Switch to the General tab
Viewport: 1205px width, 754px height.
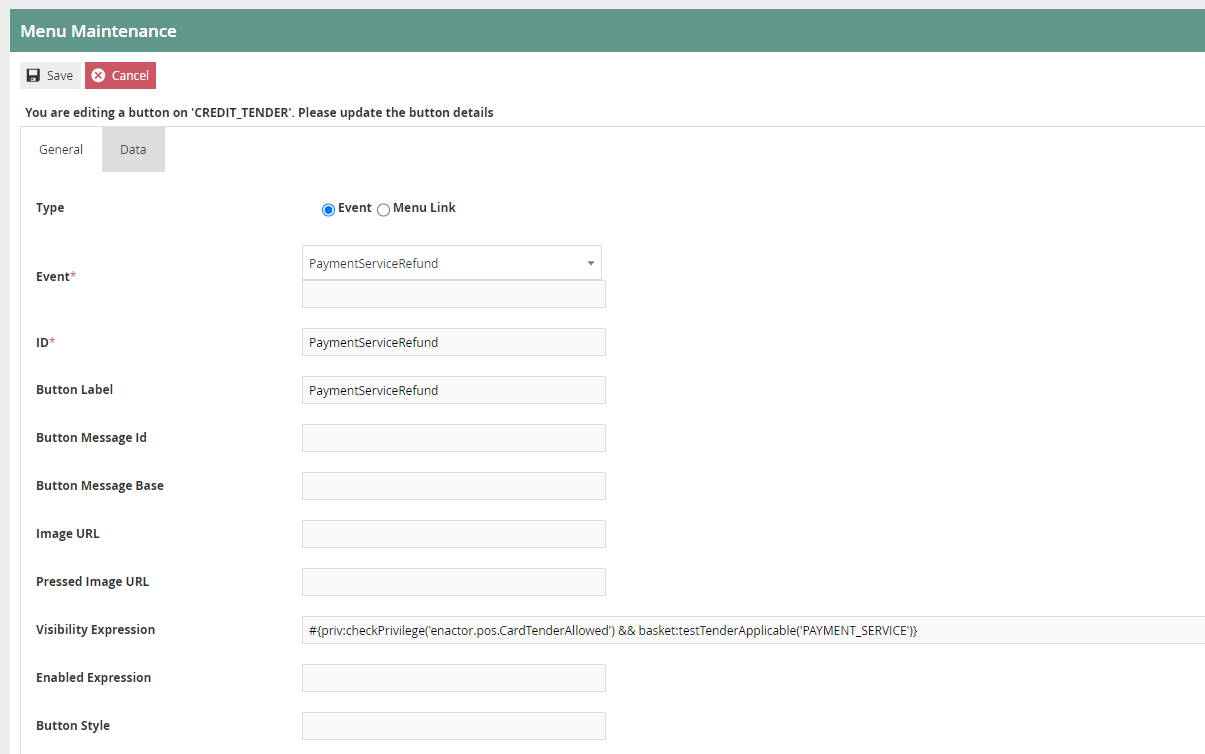(x=60, y=149)
